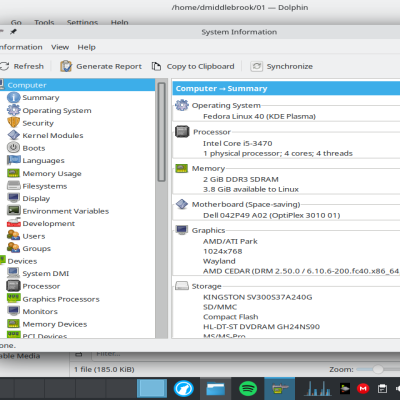Click the Display monitor icon
400x400 pixels.
14,198
